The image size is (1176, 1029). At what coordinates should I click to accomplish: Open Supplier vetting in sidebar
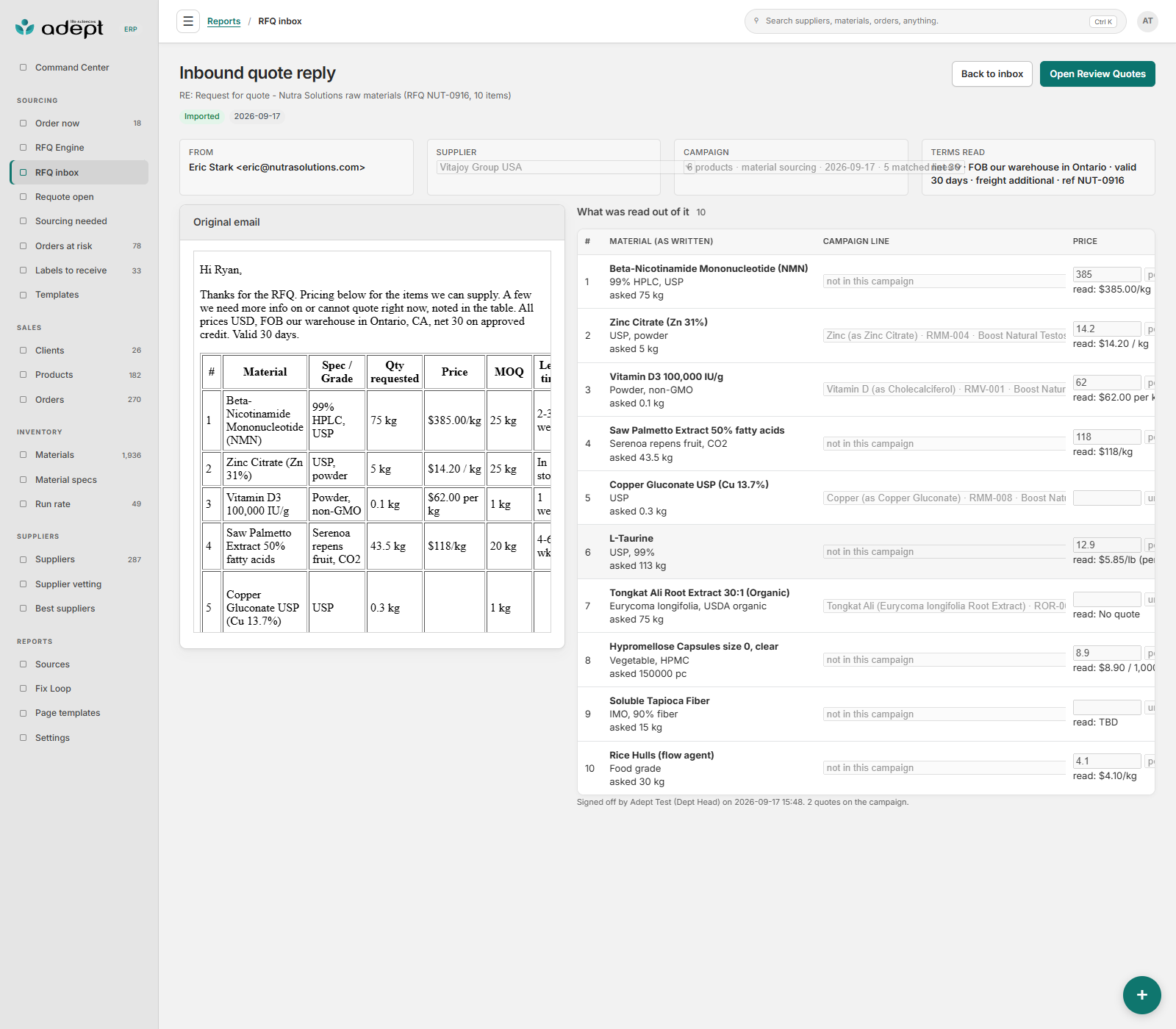[79, 584]
